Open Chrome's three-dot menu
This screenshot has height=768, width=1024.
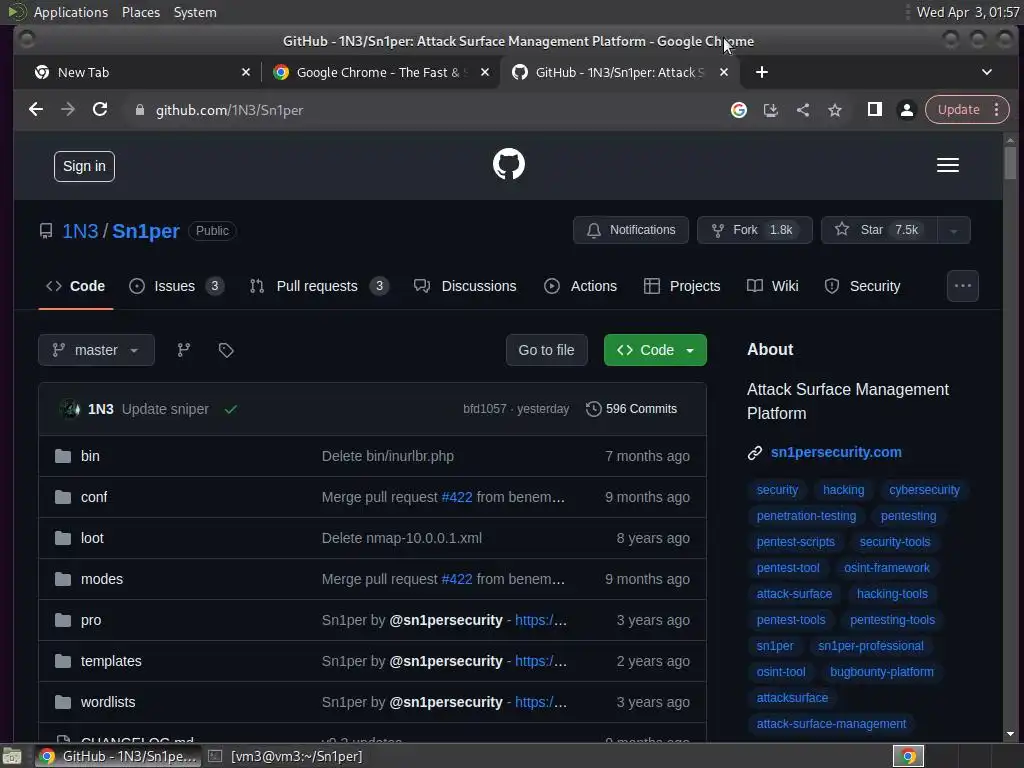[x=997, y=110]
